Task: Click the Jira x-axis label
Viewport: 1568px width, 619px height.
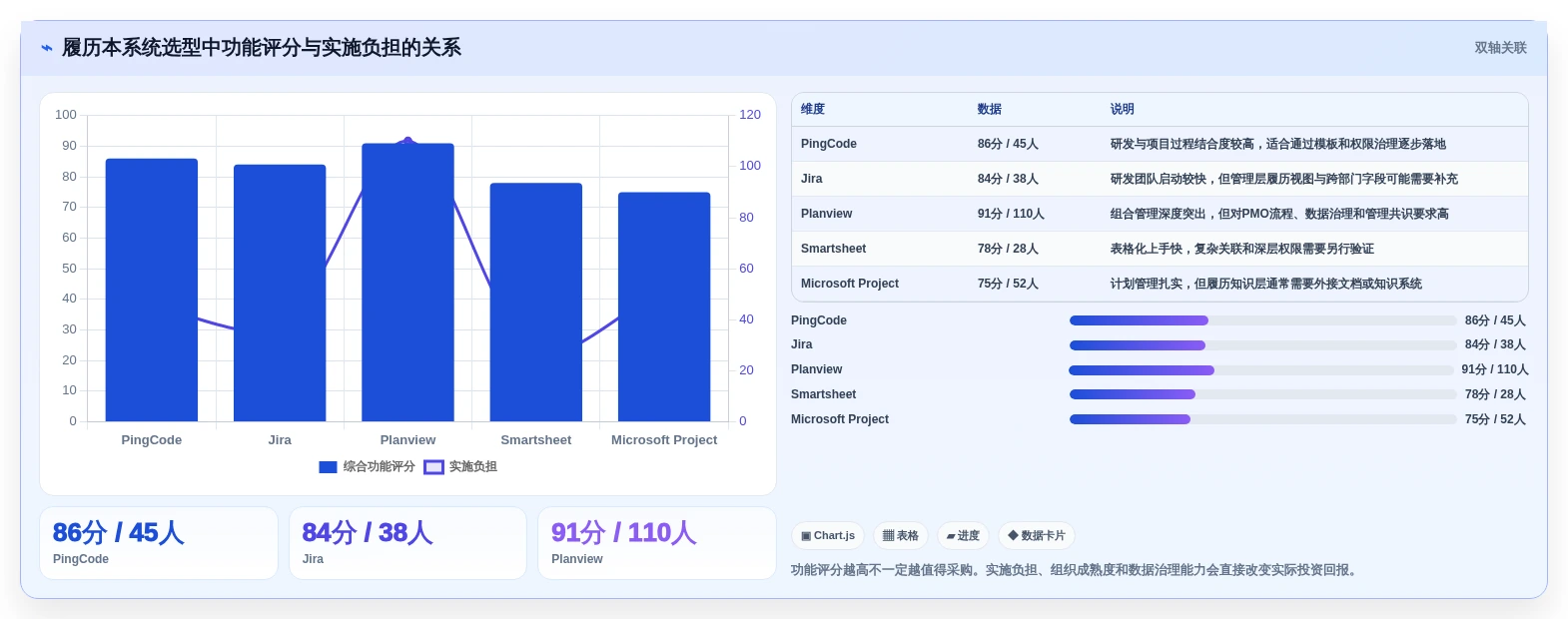Action: tap(280, 440)
